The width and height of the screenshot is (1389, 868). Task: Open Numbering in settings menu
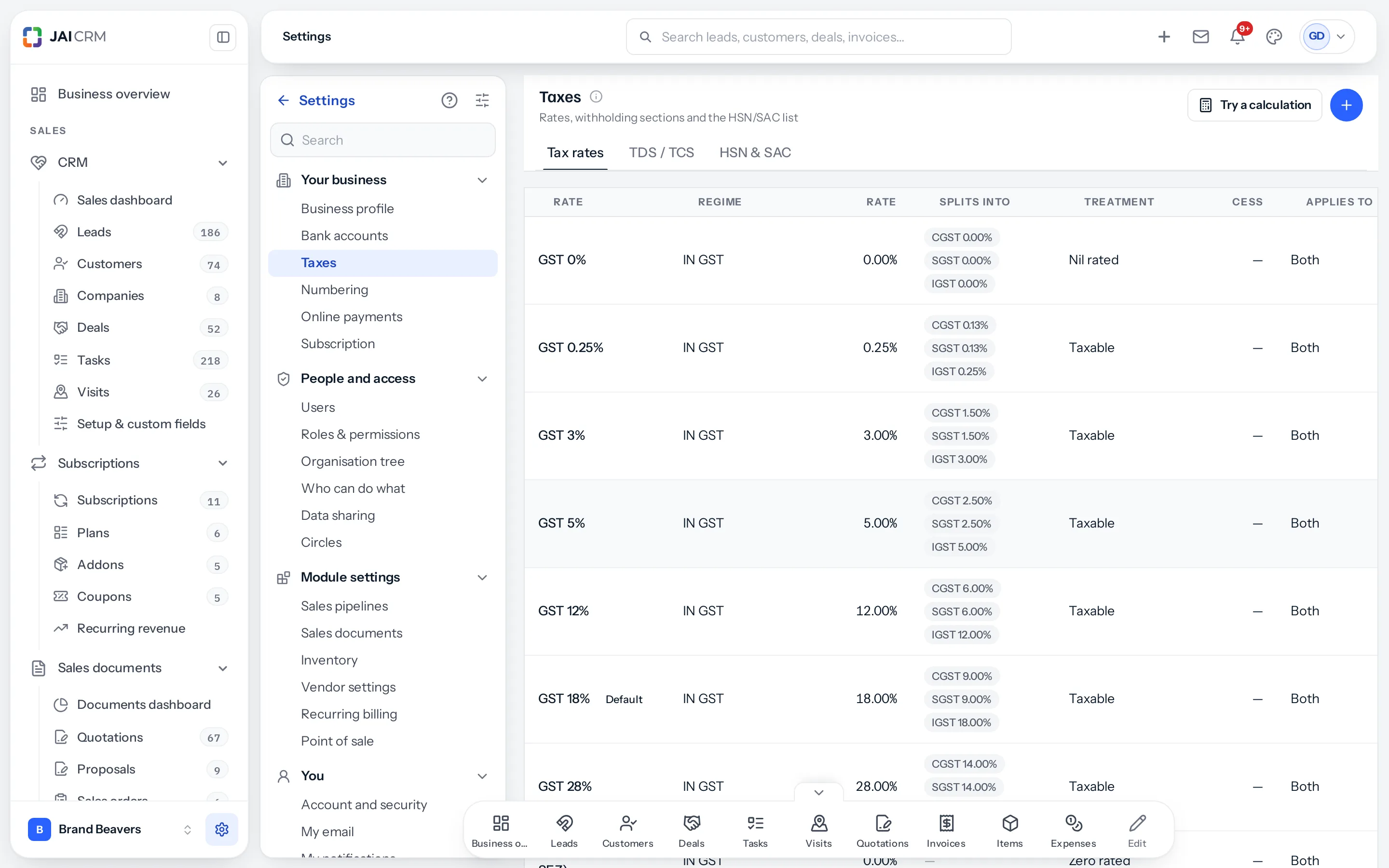pyautogui.click(x=382, y=290)
